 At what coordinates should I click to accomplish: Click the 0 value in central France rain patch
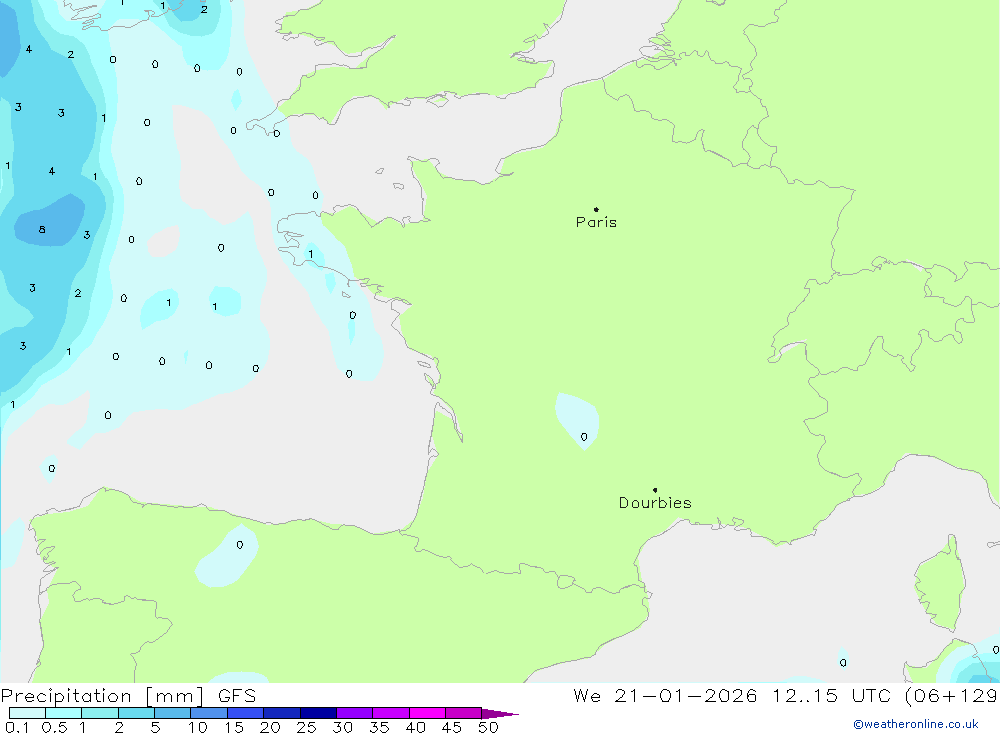tap(584, 437)
